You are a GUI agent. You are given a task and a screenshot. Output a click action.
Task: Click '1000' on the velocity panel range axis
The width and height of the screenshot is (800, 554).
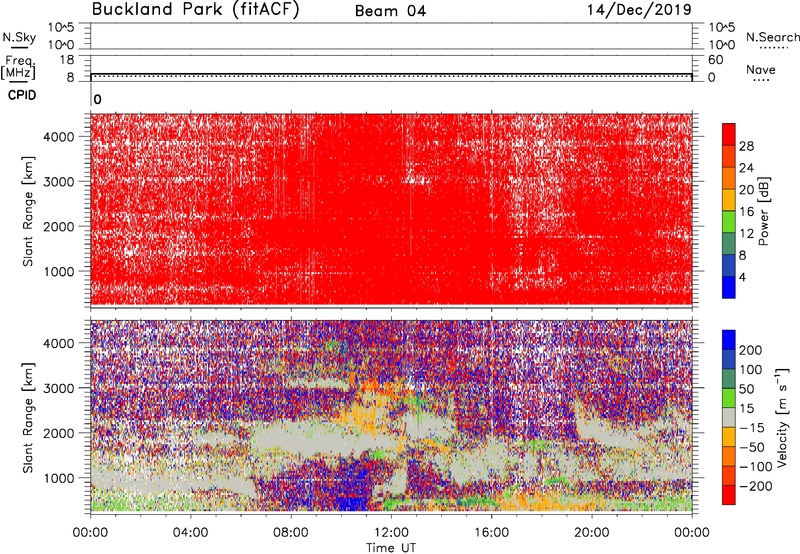[x=59, y=478]
